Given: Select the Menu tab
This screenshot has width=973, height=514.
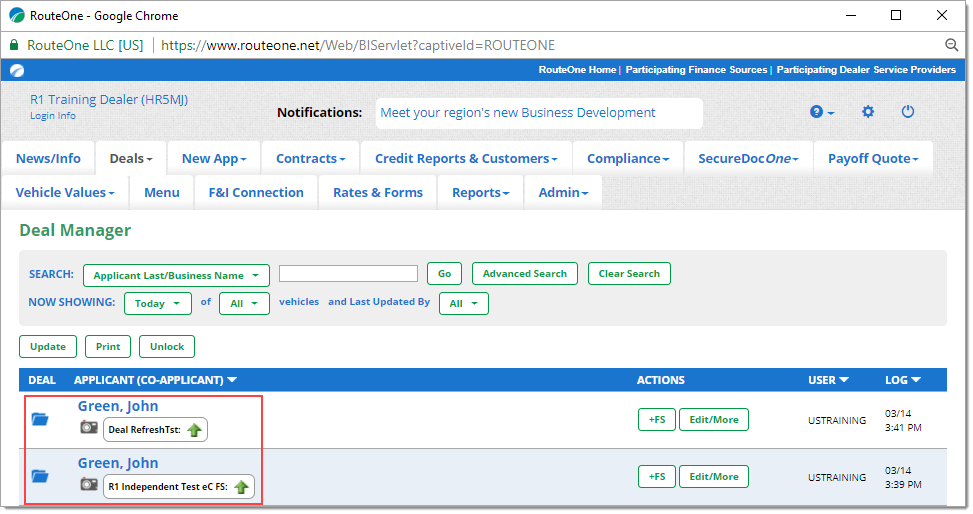Looking at the screenshot, I should 162,192.
